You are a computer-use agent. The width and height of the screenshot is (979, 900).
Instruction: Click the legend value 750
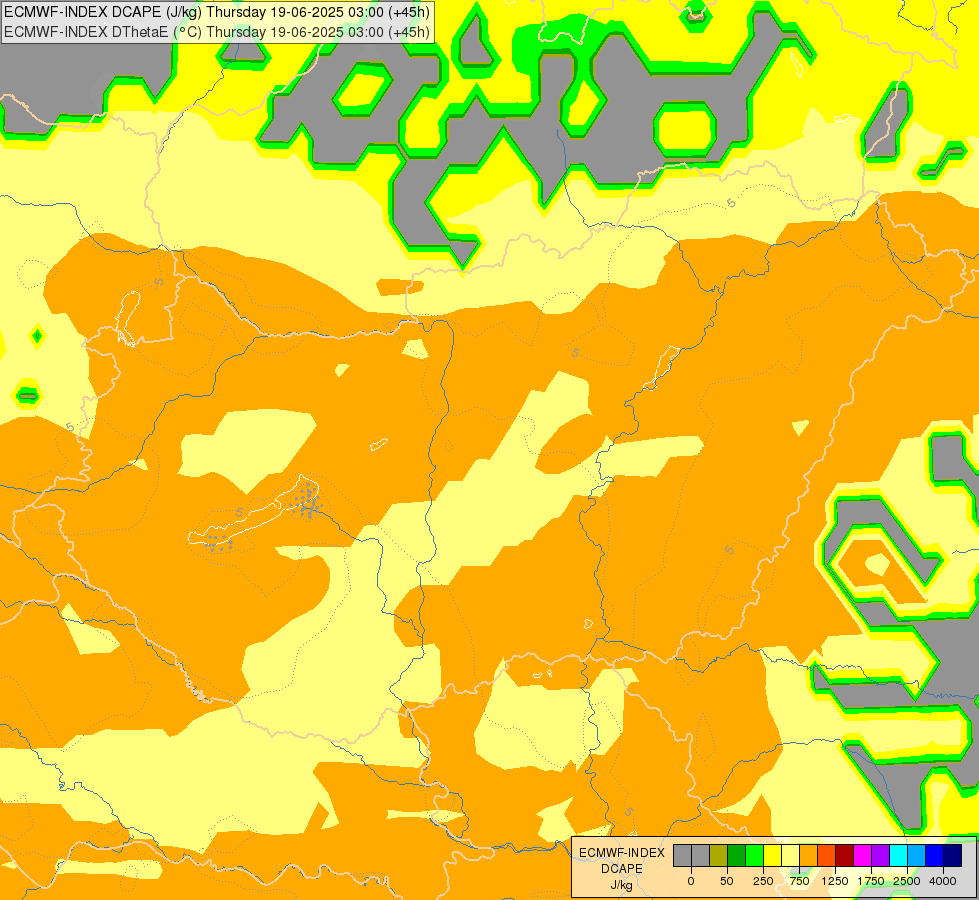click(799, 881)
